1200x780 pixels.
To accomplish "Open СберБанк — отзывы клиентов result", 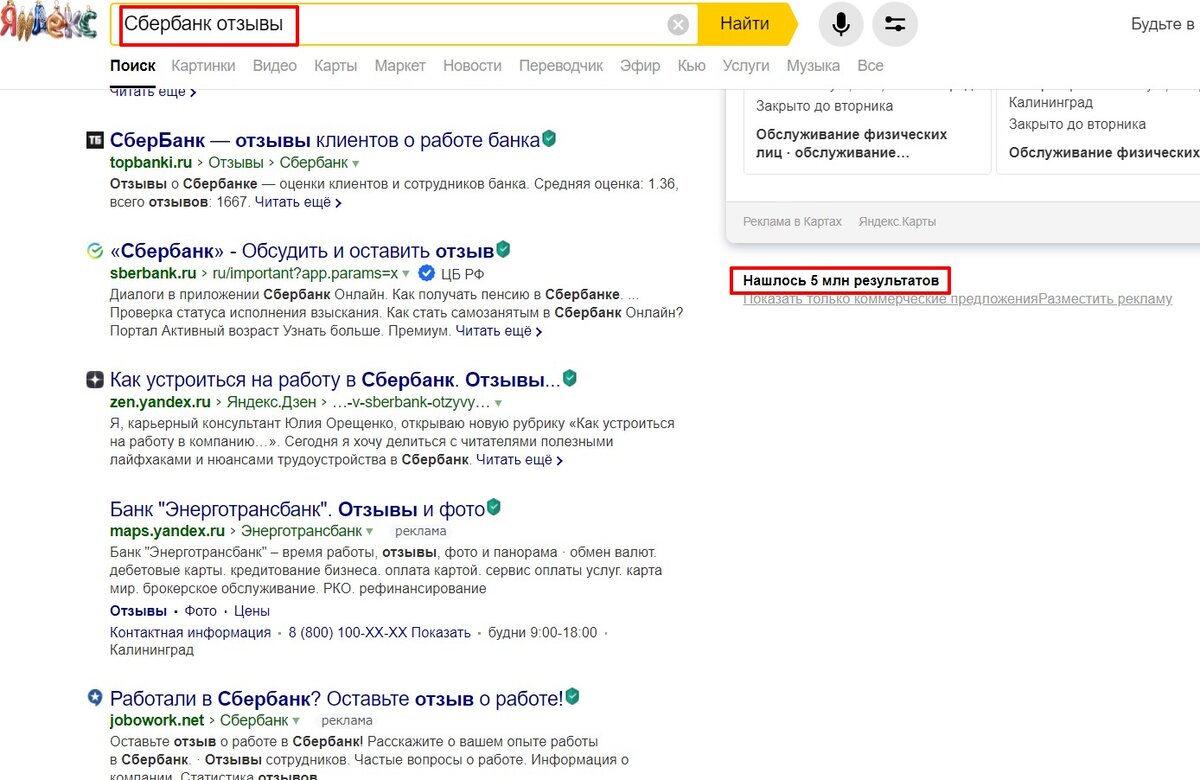I will point(325,140).
